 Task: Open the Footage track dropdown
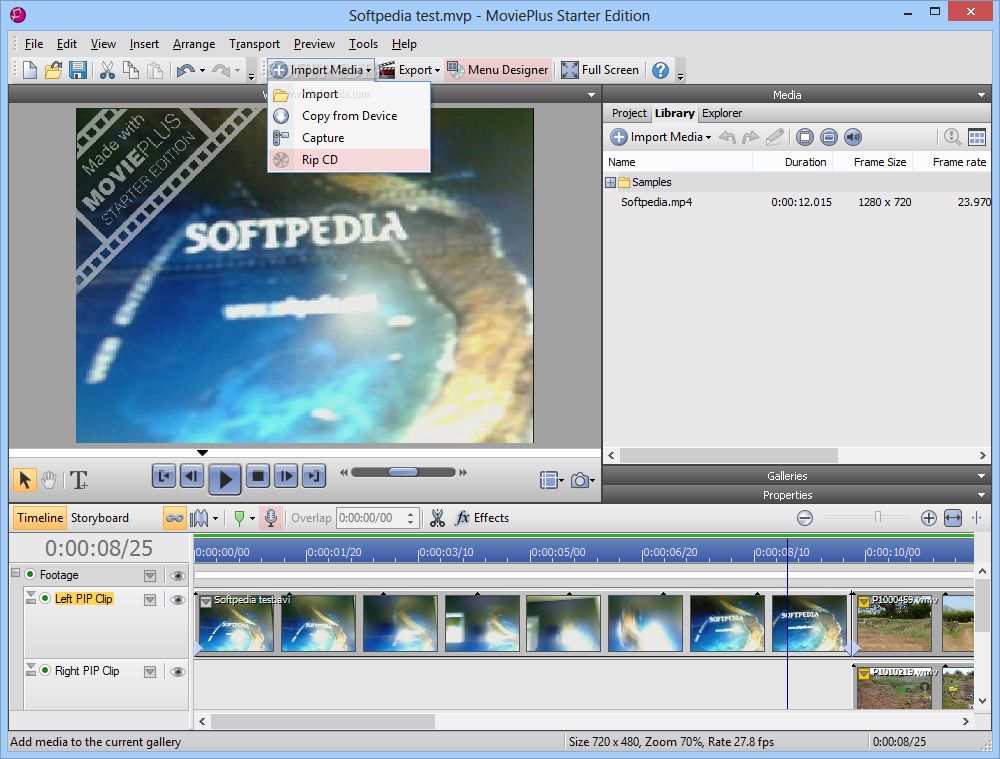tap(150, 576)
